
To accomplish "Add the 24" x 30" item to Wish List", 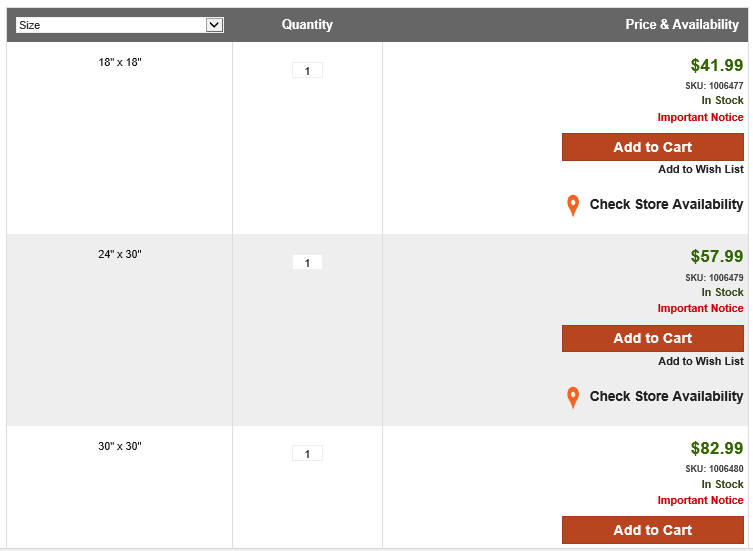I will tap(701, 361).
